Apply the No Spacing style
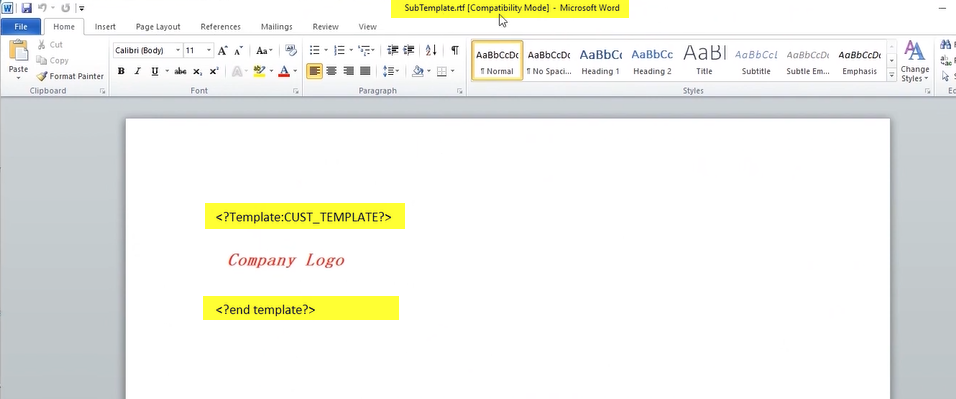This screenshot has height=399, width=956. coord(549,60)
